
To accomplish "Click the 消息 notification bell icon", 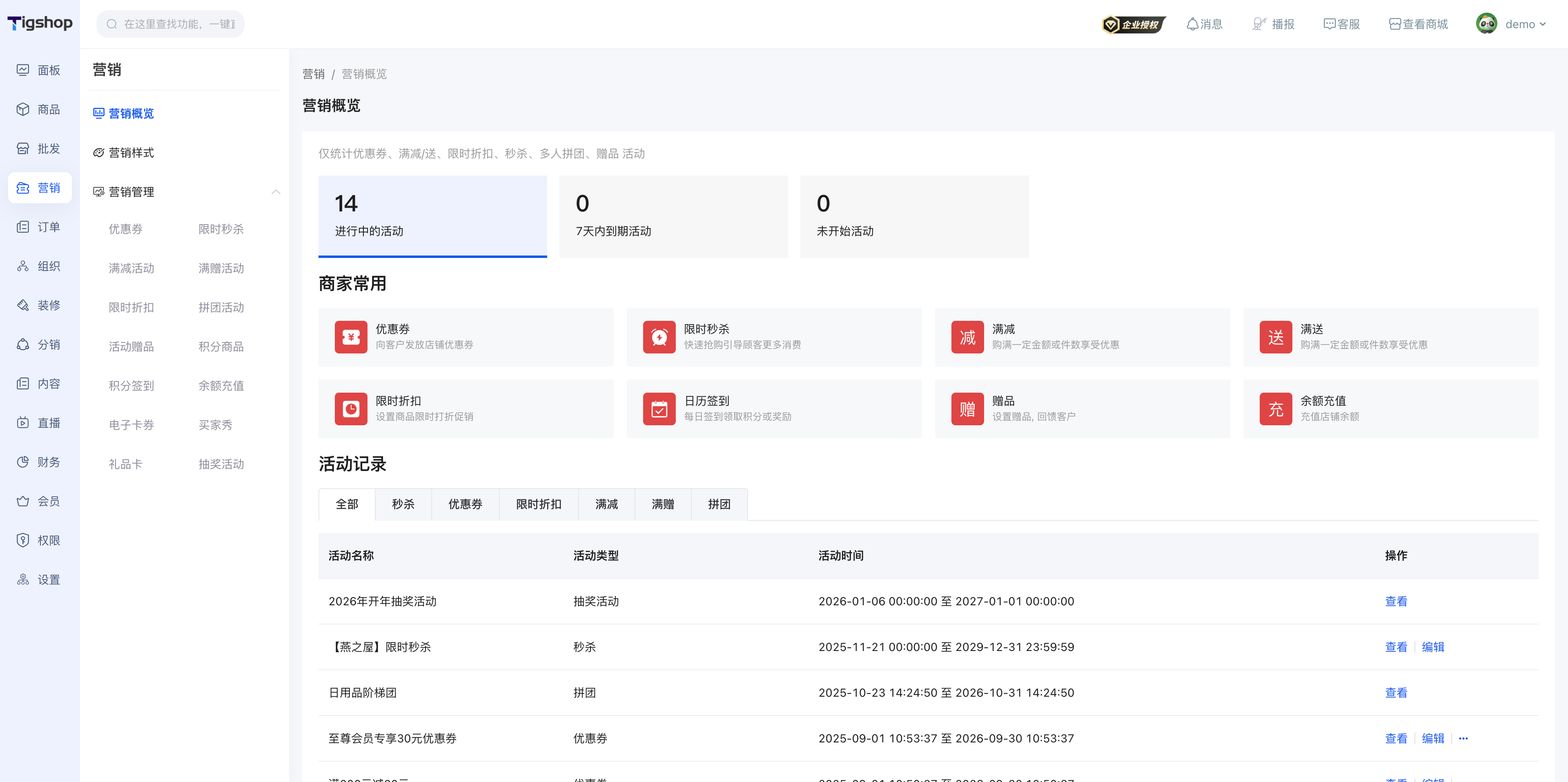I will 1192,24.
